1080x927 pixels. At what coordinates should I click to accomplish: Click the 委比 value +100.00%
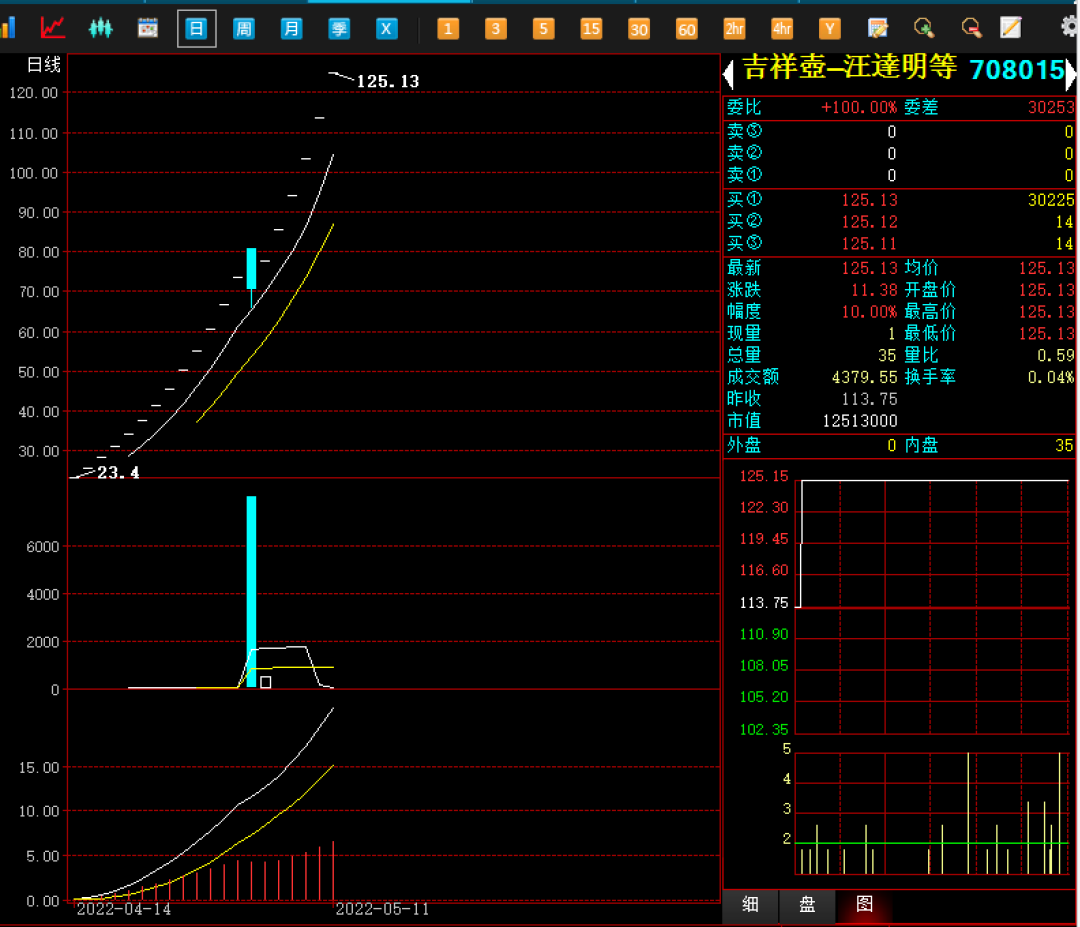point(859,108)
